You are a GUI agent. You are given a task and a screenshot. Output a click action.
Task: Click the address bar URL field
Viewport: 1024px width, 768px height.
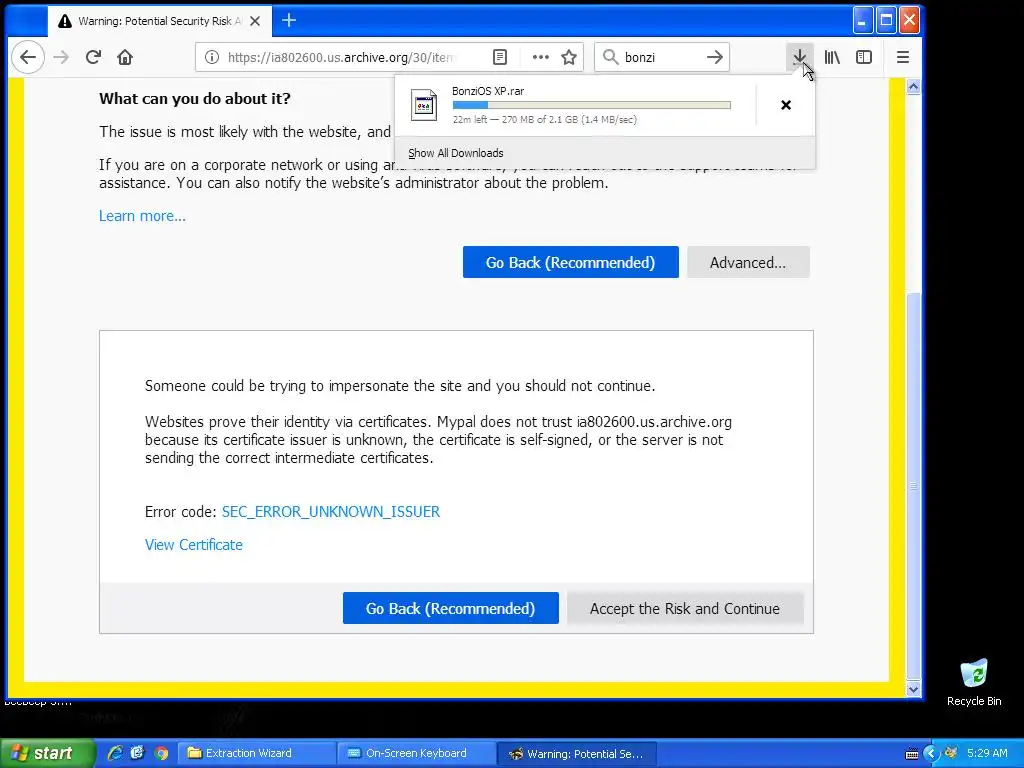(340, 57)
